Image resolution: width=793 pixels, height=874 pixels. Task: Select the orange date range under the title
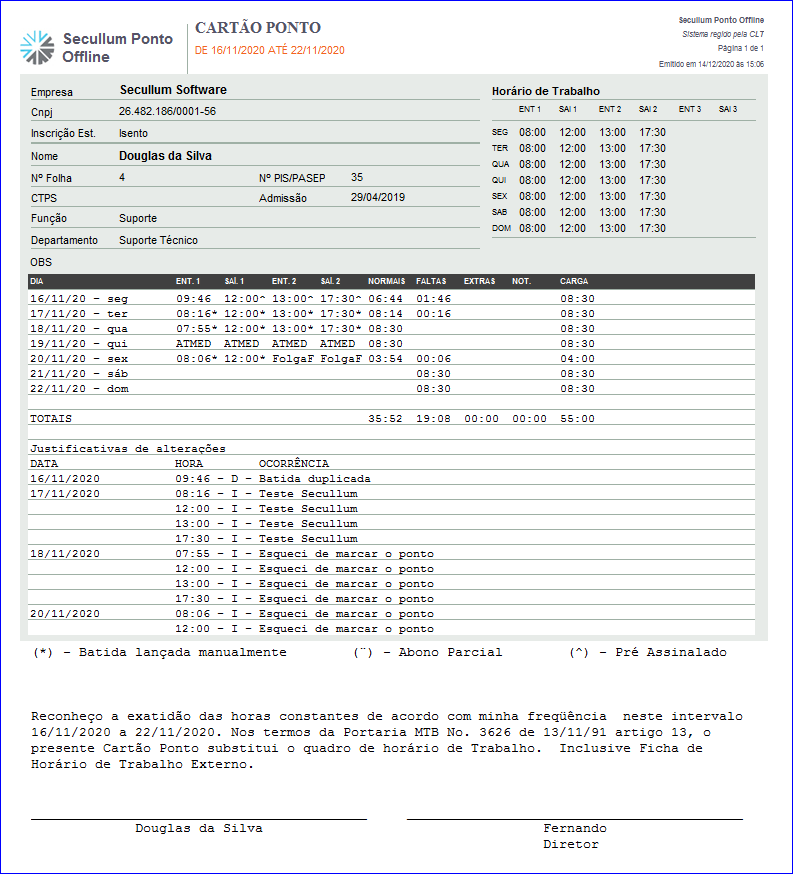[269, 50]
